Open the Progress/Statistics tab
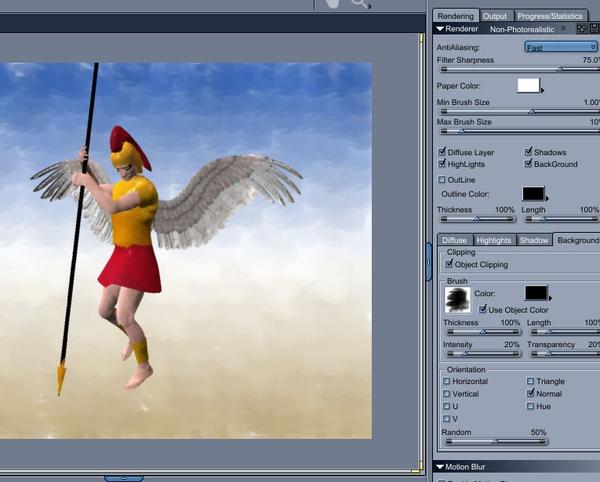The width and height of the screenshot is (600, 482). [x=550, y=16]
